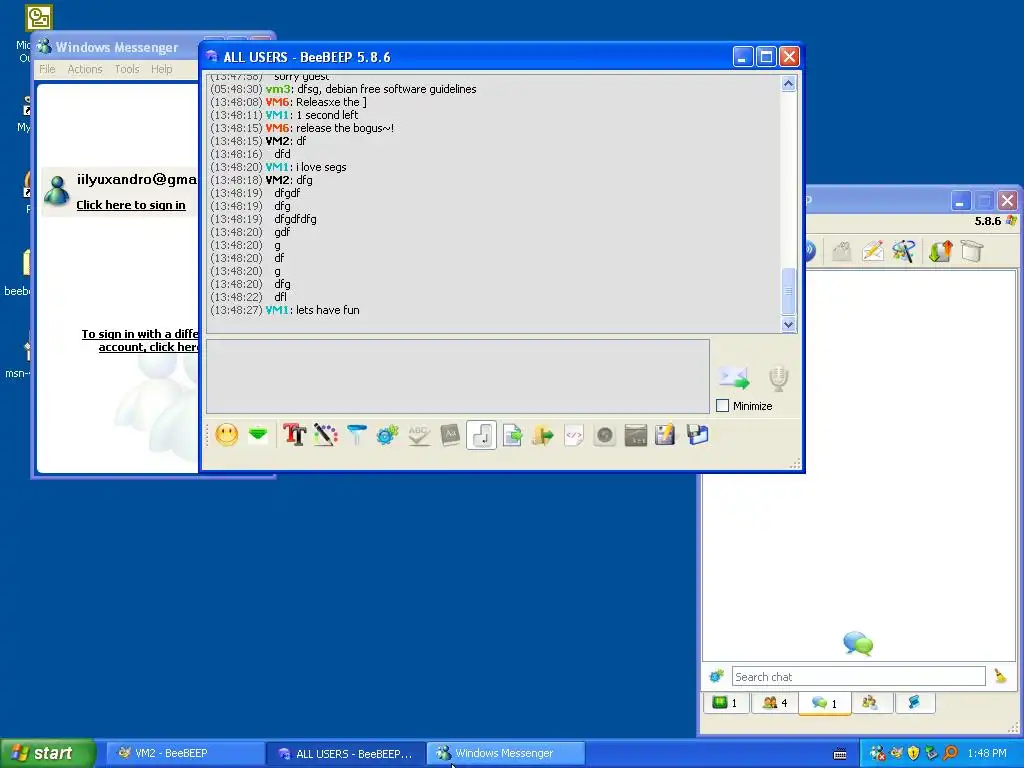Click the ABC spell check icon
Image resolution: width=1024 pixels, height=768 pixels.
[x=419, y=435]
